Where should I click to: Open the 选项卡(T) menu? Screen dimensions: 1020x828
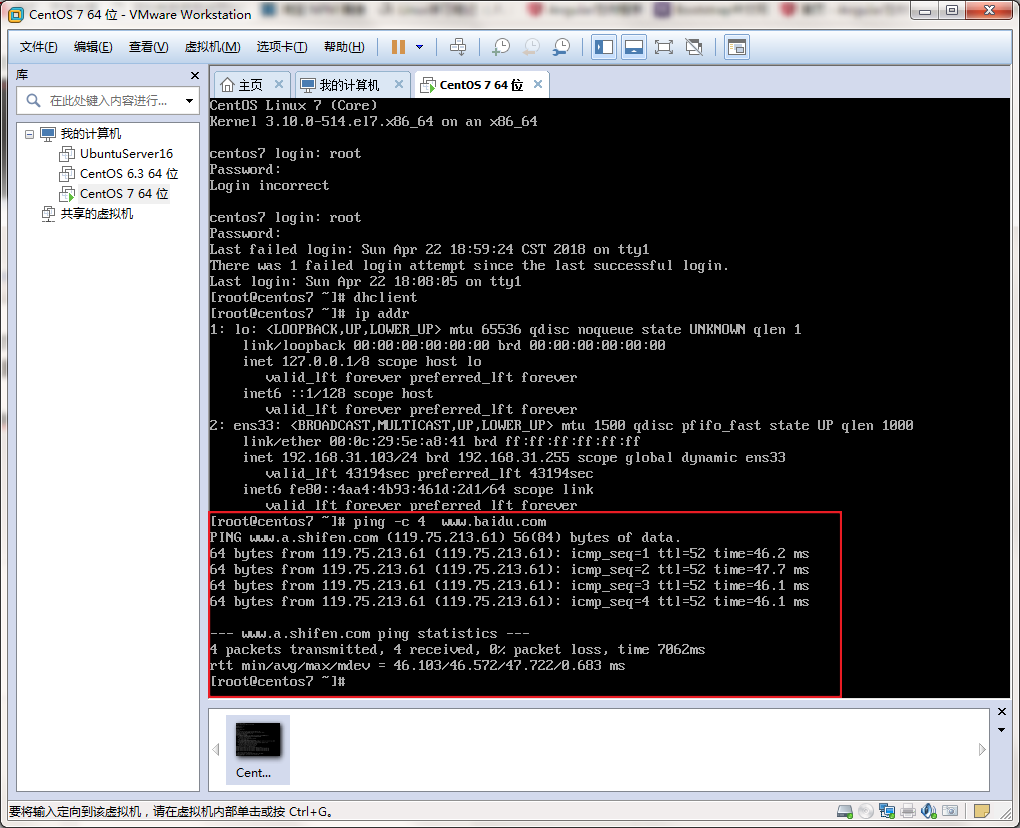pos(282,47)
